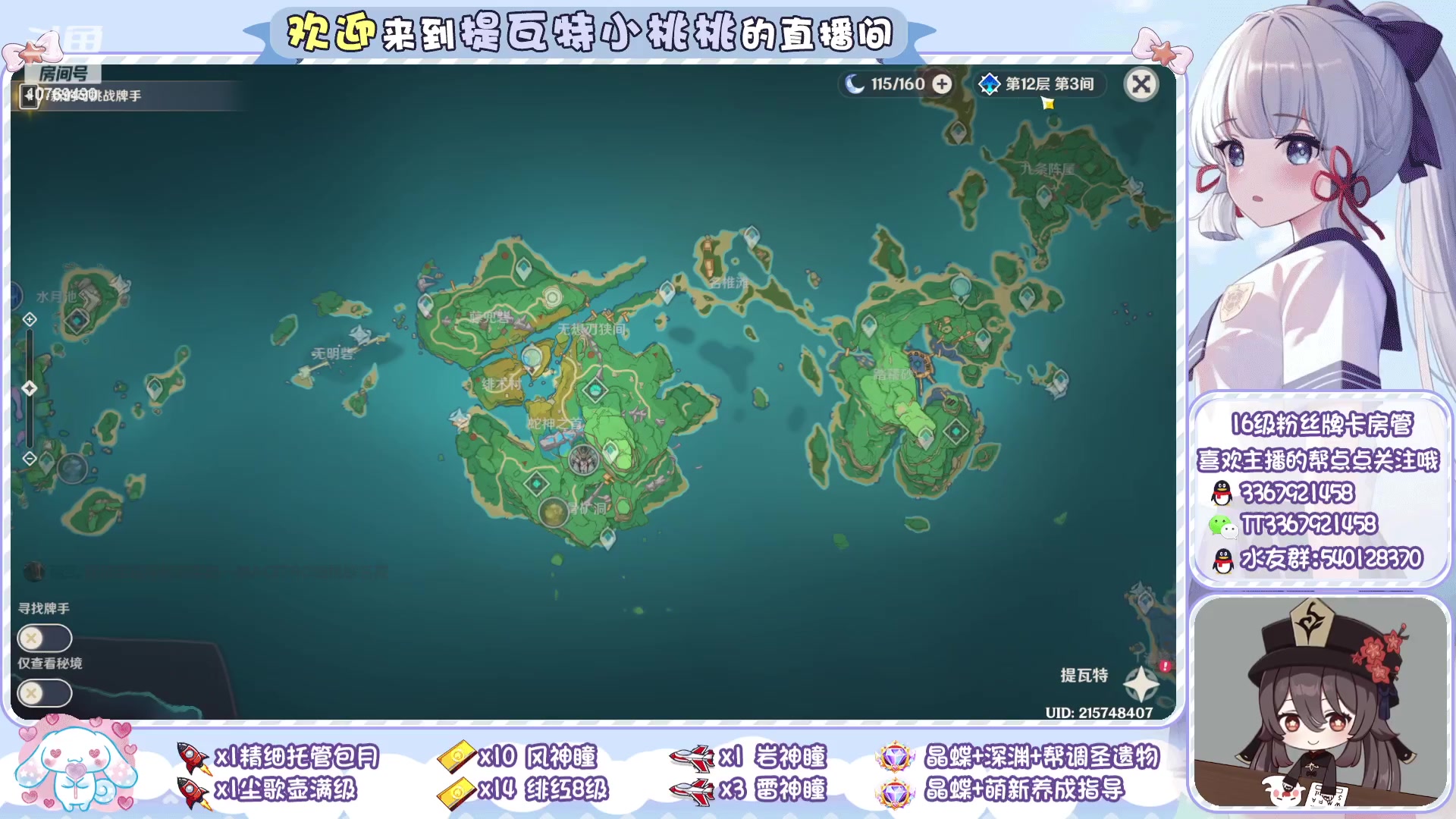The height and width of the screenshot is (819, 1456).
Task: Select the waypoint on the islet northeast of 踏鞴砂
Action: pyautogui.click(x=1028, y=296)
